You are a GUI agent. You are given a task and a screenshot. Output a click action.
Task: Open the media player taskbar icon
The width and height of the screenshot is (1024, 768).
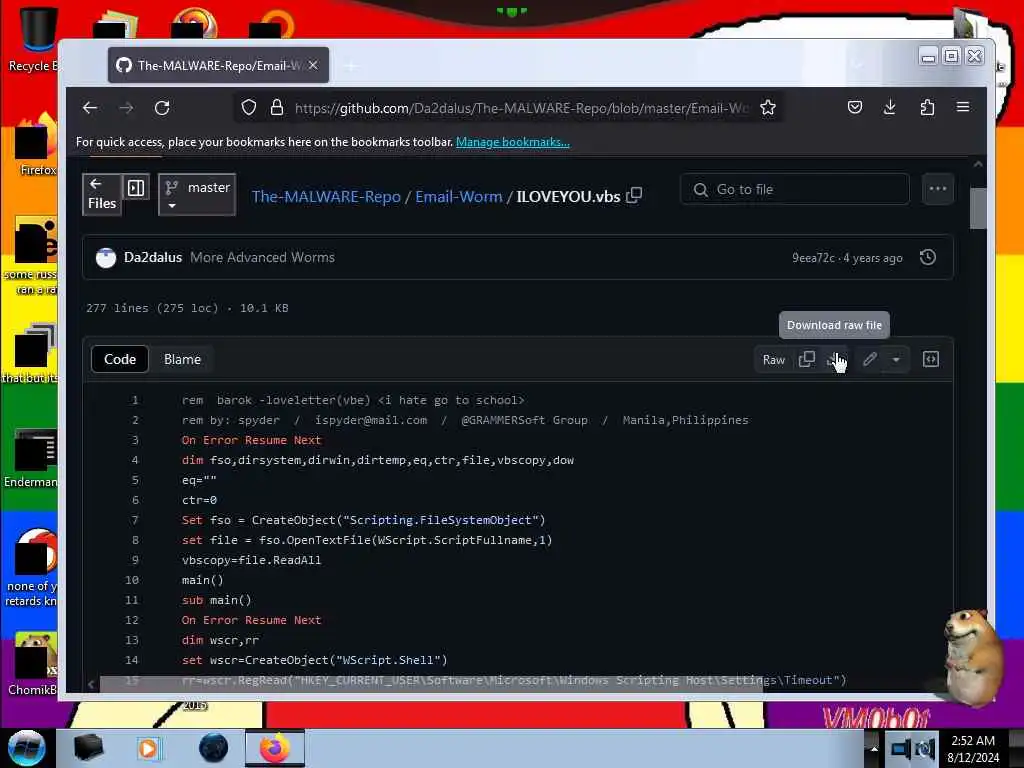coord(148,748)
